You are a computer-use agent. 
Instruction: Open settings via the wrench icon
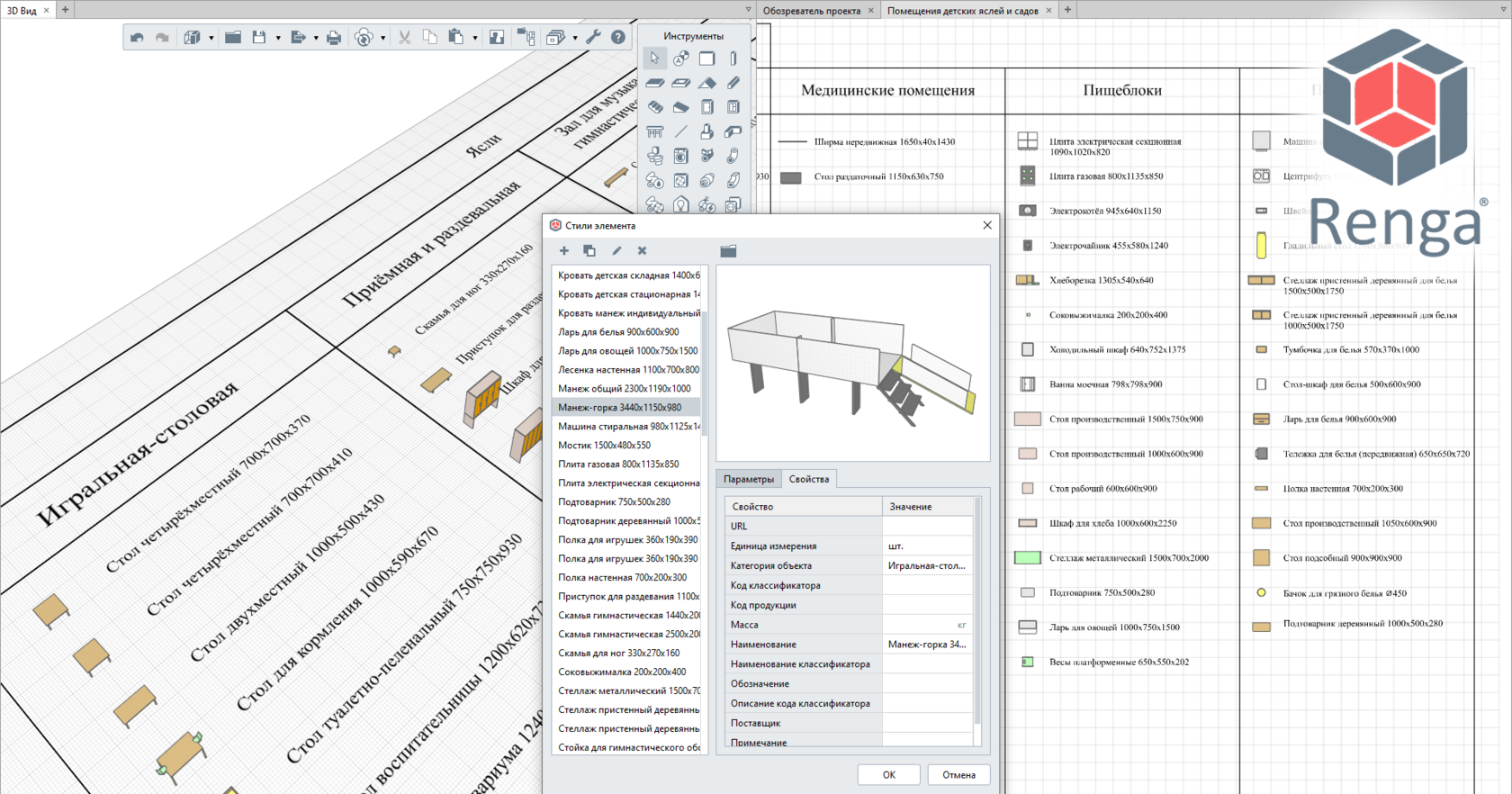pyautogui.click(x=593, y=38)
